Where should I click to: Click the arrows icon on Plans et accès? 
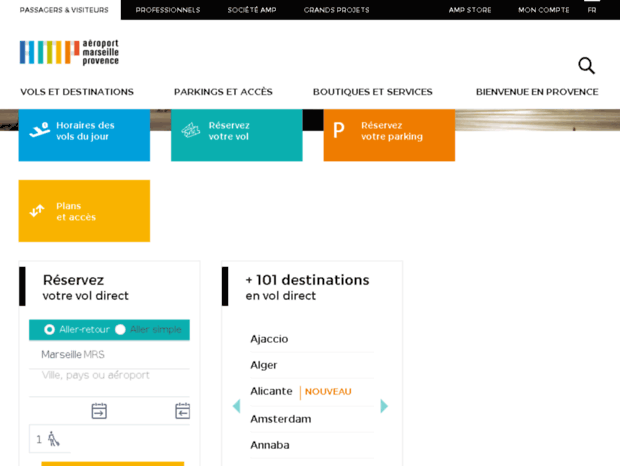coord(37,211)
